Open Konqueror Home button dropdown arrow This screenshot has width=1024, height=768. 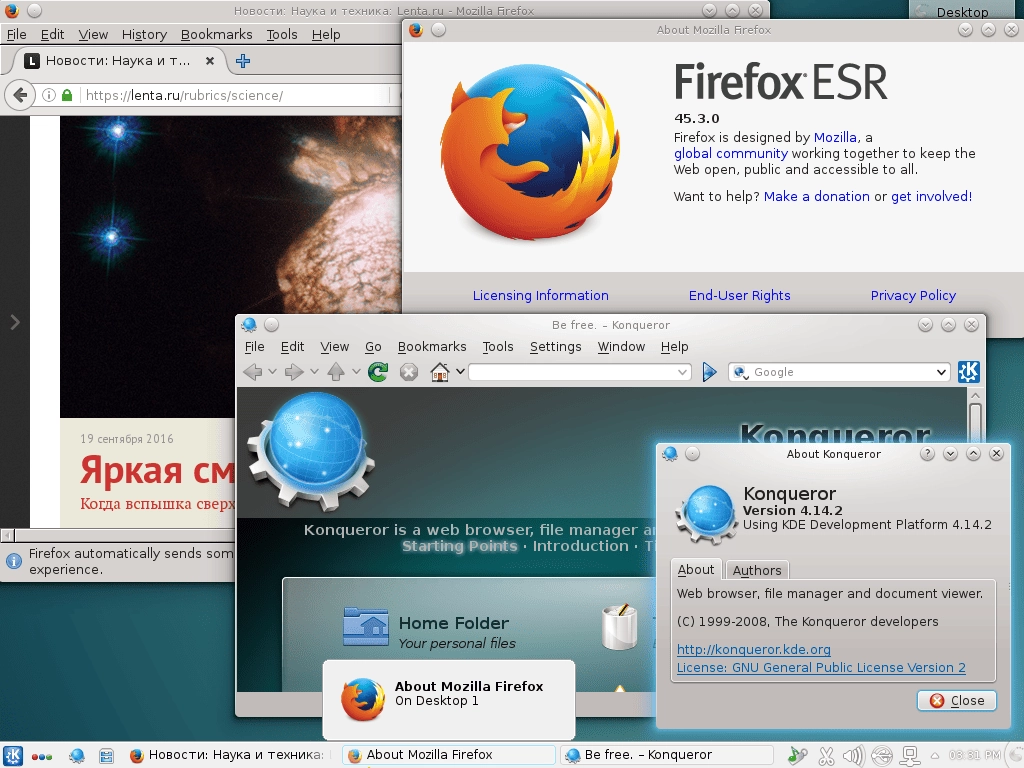[x=460, y=372]
